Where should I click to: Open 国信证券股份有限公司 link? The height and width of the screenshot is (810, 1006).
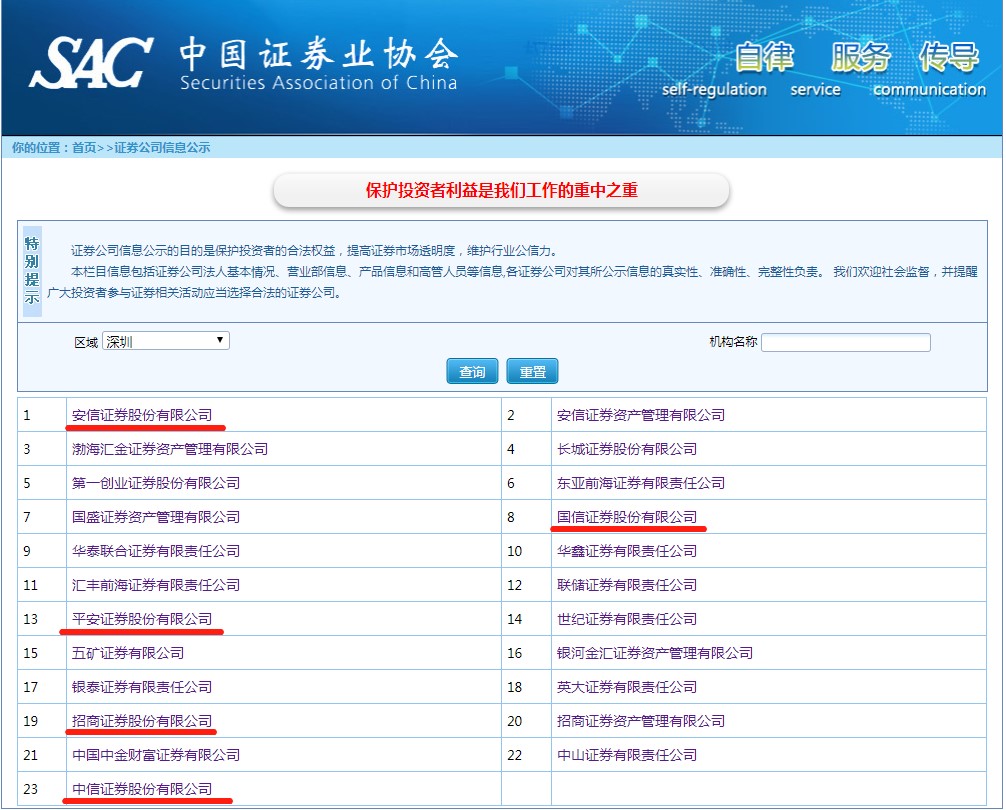tap(626, 517)
